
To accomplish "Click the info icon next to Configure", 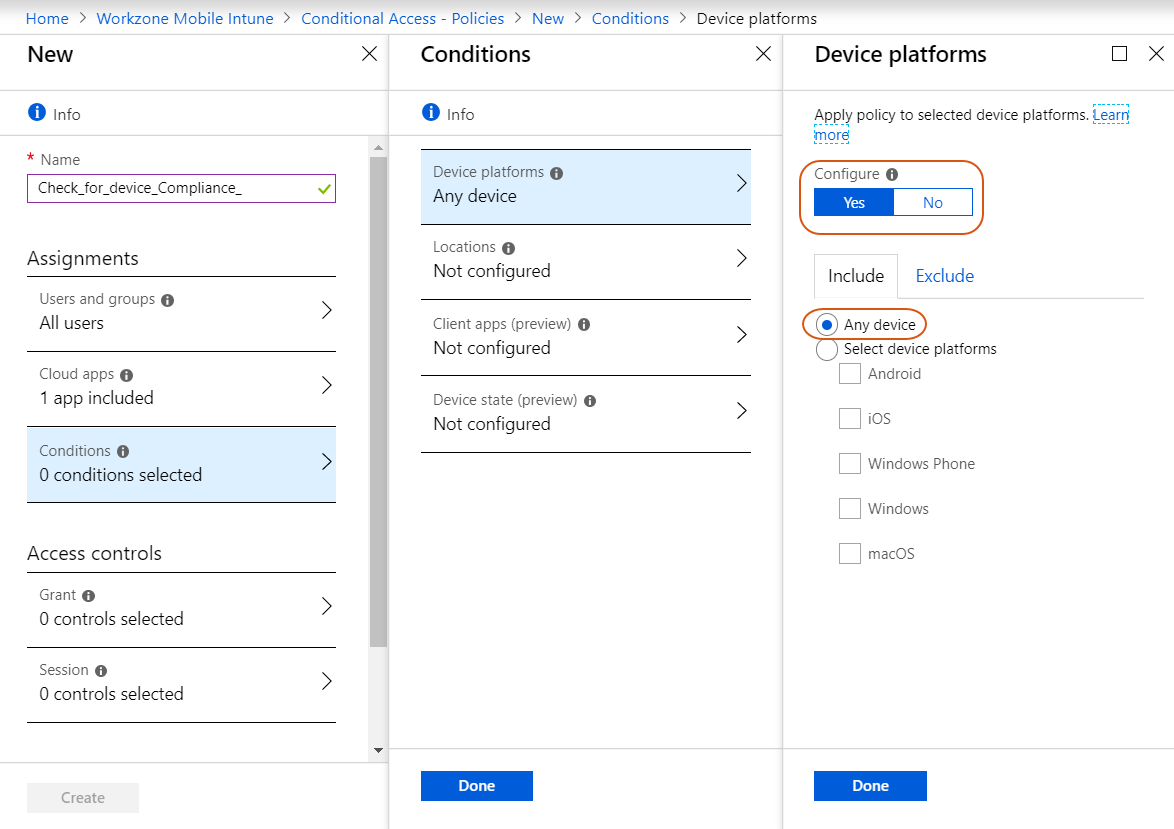I will pyautogui.click(x=892, y=174).
